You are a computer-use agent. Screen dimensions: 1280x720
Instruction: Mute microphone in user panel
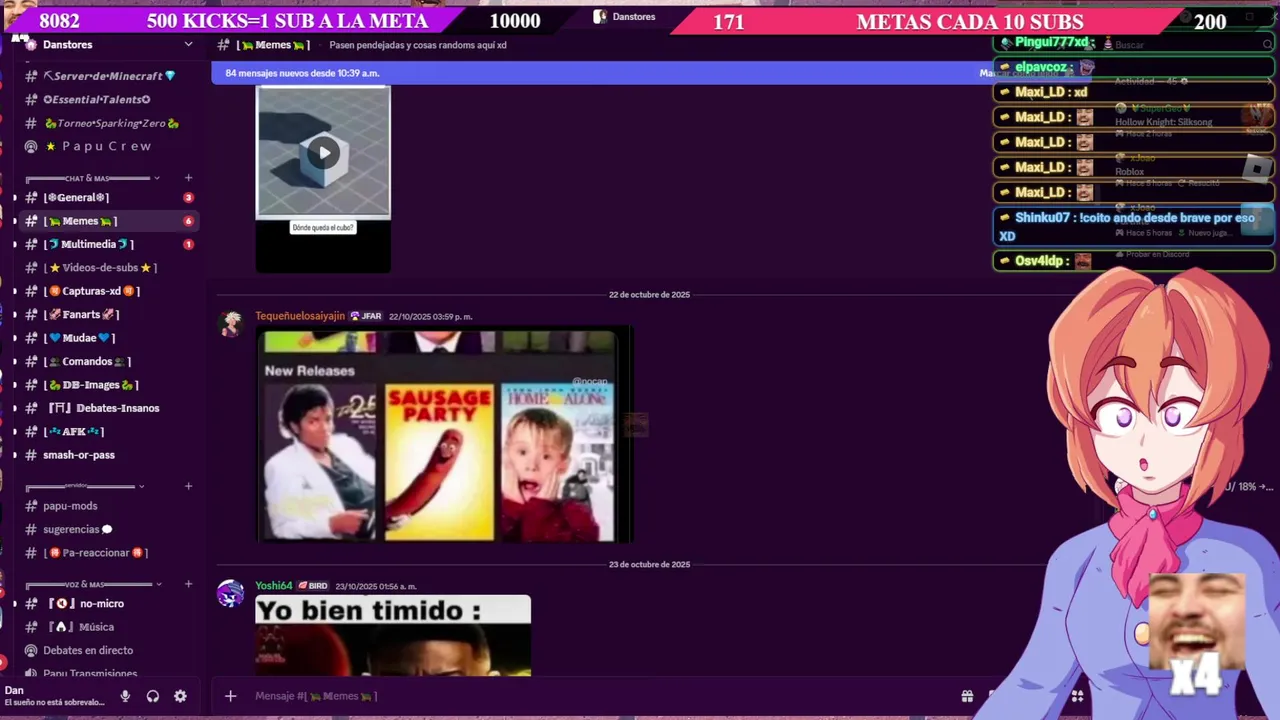tap(125, 696)
